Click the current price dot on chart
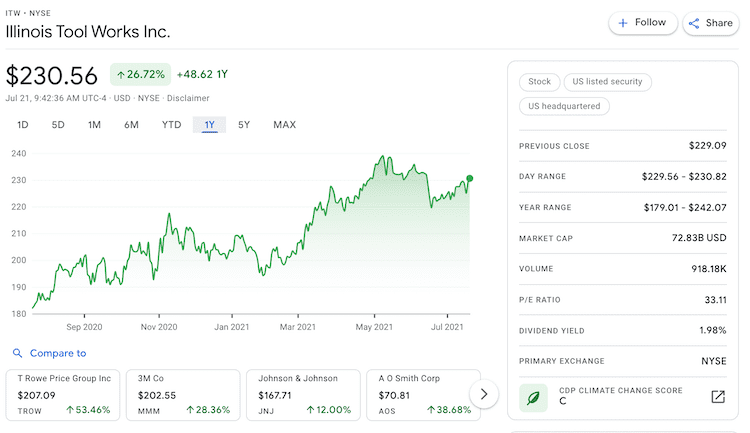The height and width of the screenshot is (433, 750). click(x=470, y=178)
